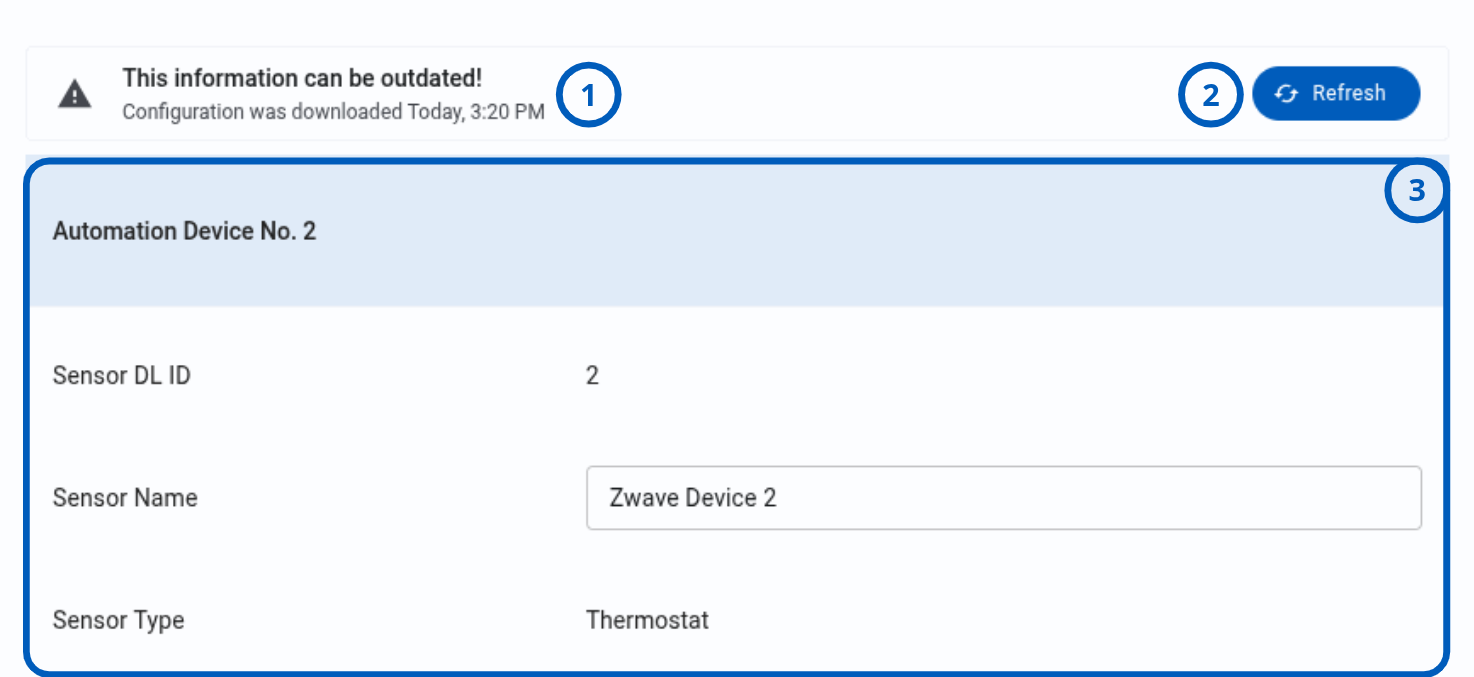The height and width of the screenshot is (677, 1474).
Task: Click the Sensor Name label
Action: [125, 497]
